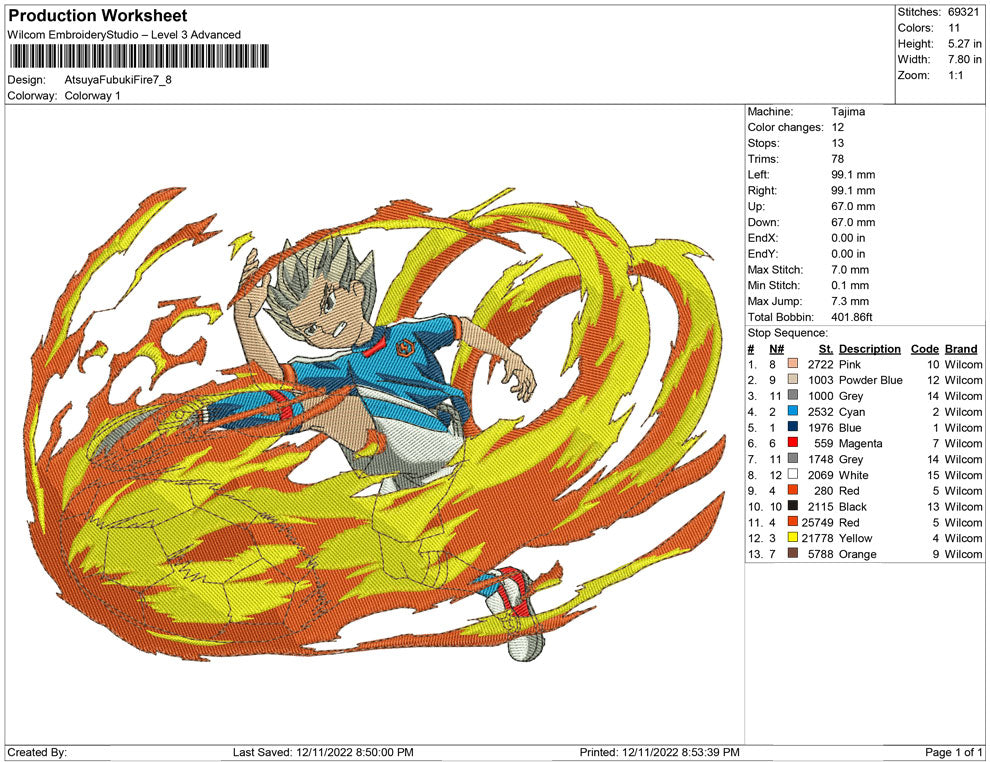Click the 'Black' description in row 10

click(x=852, y=506)
